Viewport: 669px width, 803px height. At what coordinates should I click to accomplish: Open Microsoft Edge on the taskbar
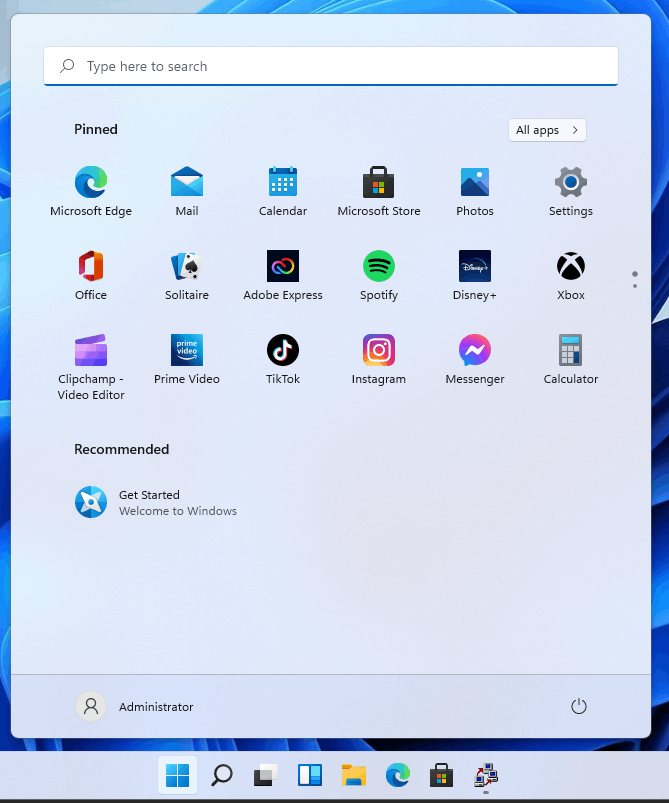(398, 775)
